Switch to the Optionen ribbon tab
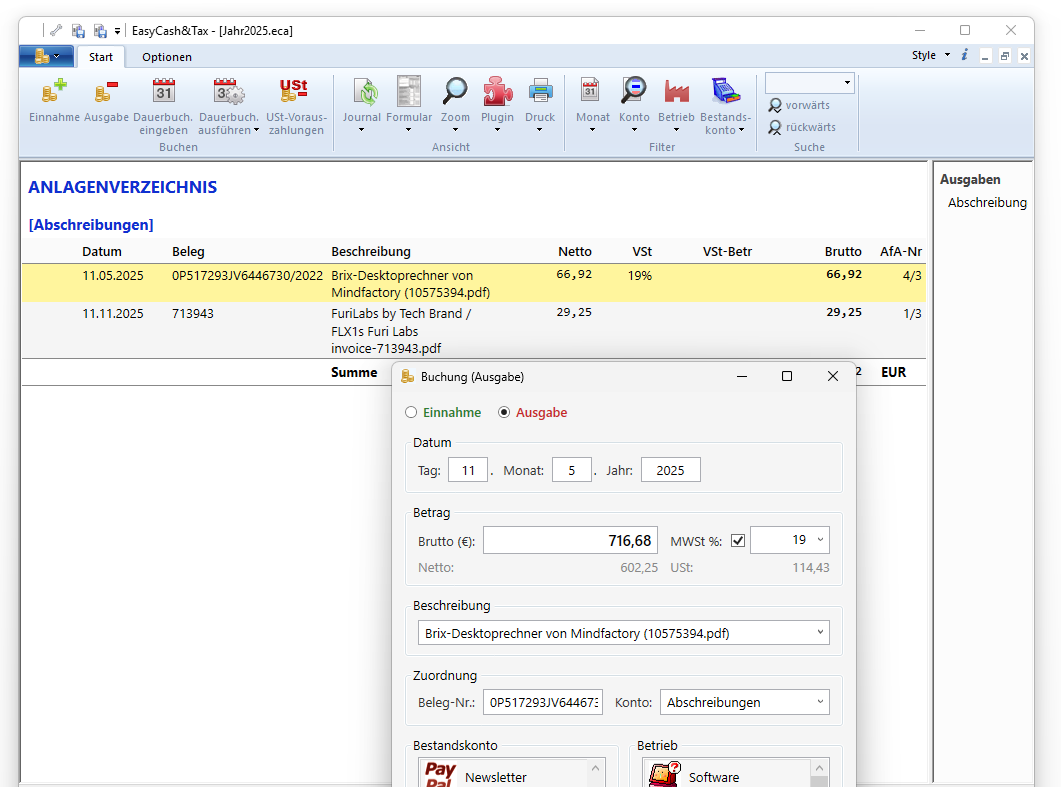 pyautogui.click(x=166, y=57)
